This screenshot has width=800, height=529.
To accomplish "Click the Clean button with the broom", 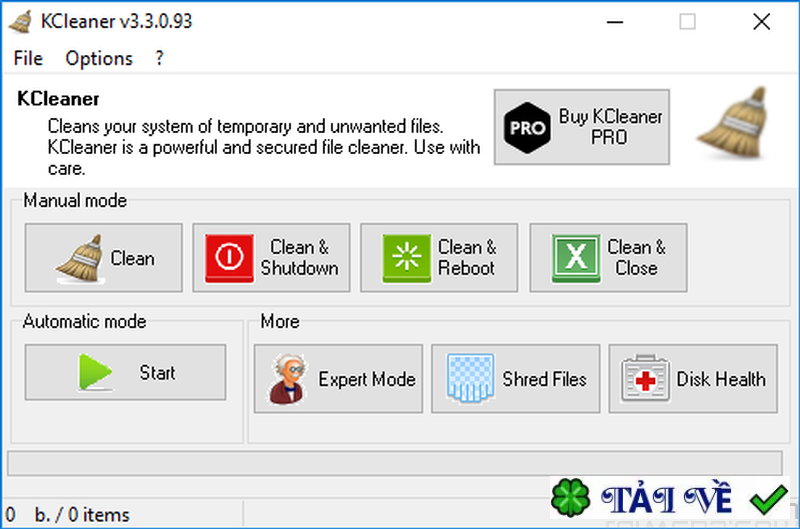I will tap(104, 258).
